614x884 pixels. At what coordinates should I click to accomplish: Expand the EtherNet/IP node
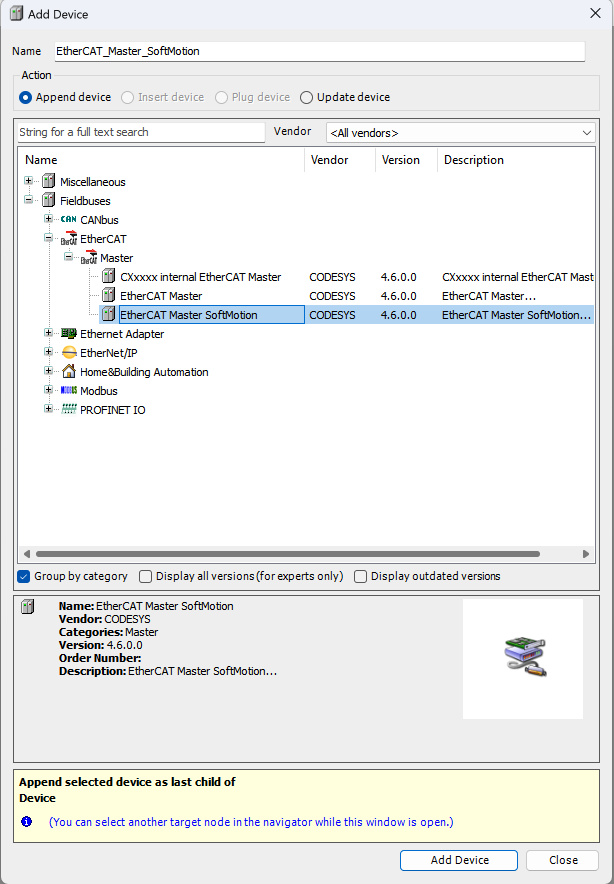click(x=48, y=352)
